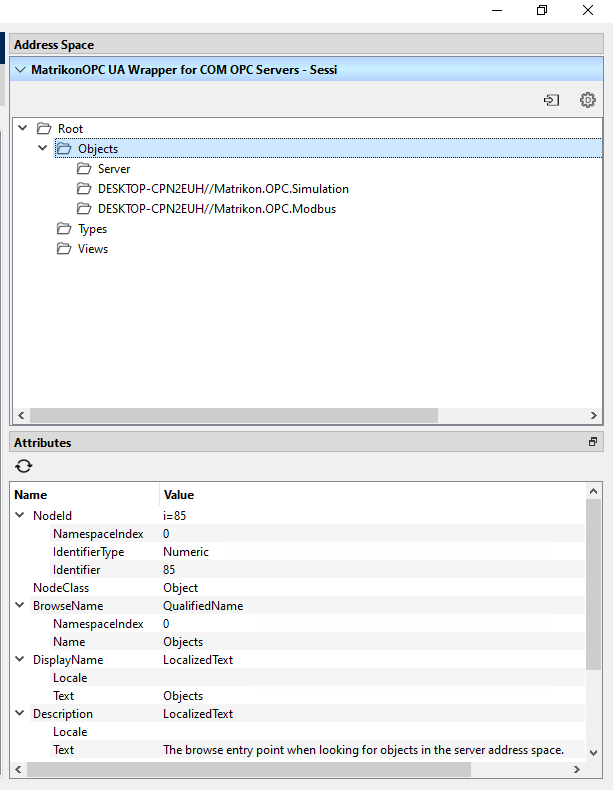Select DESKTOP-CPN2EUH//Matrikon.OPC.Modbus node
Viewport: 613px width, 790px height.
tap(217, 209)
